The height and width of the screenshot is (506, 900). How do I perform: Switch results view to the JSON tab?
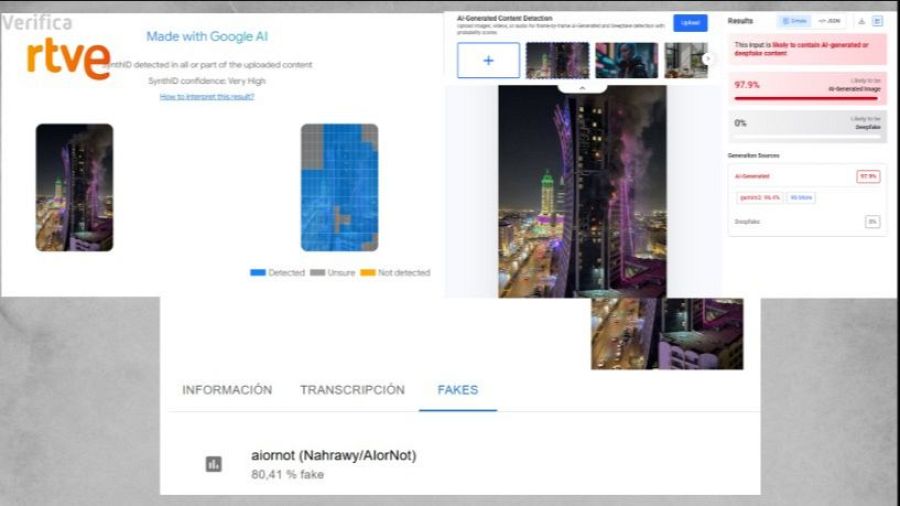point(829,21)
